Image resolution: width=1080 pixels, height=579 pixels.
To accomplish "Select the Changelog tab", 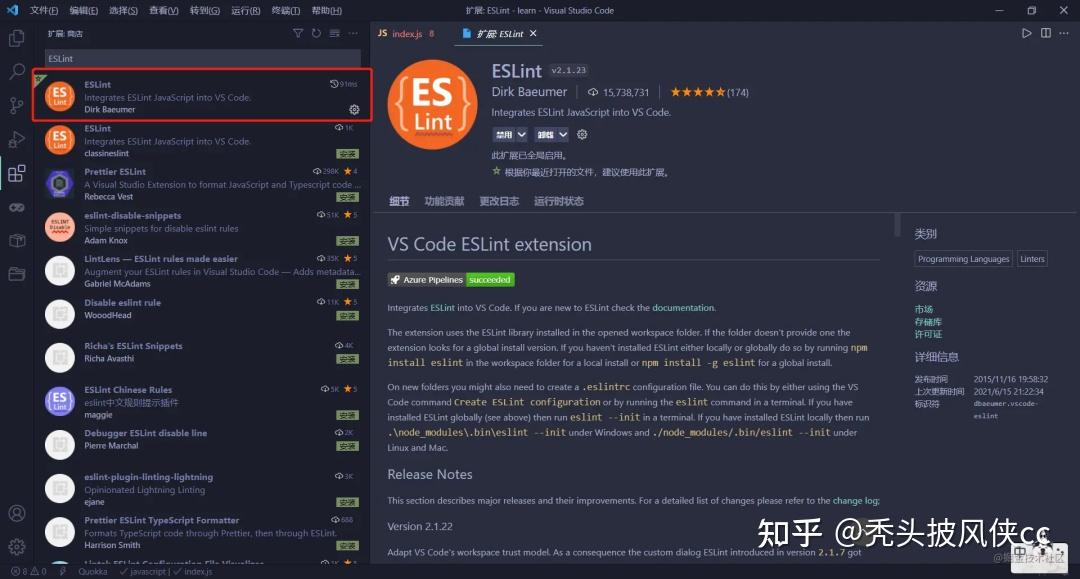I will 499,201.
